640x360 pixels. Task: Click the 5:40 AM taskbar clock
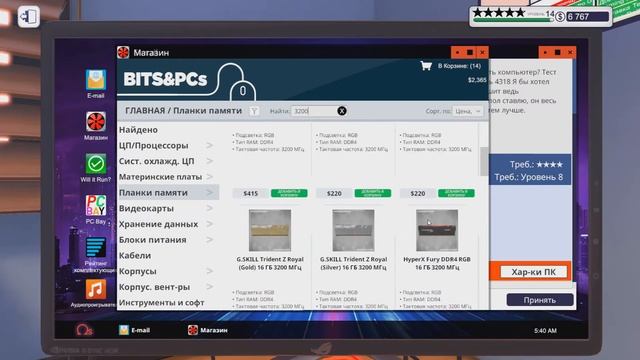coord(545,331)
